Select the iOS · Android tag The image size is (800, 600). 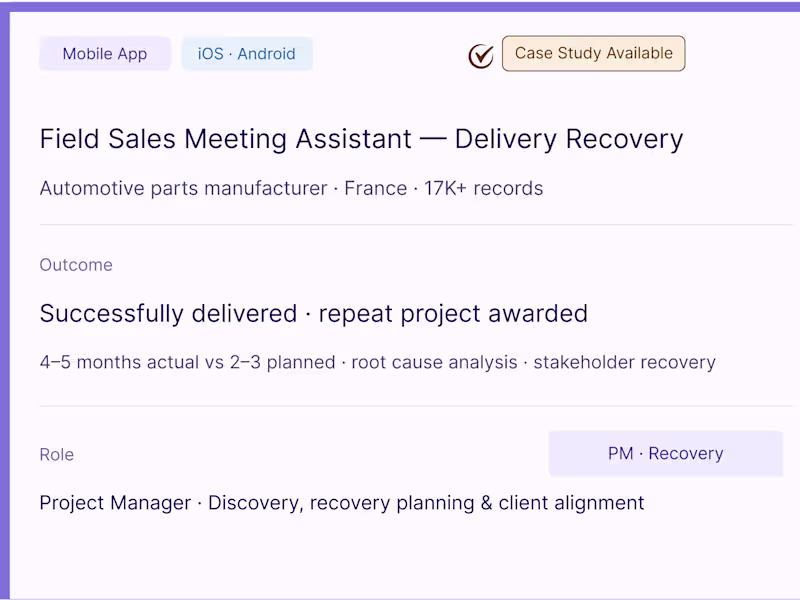(247, 54)
